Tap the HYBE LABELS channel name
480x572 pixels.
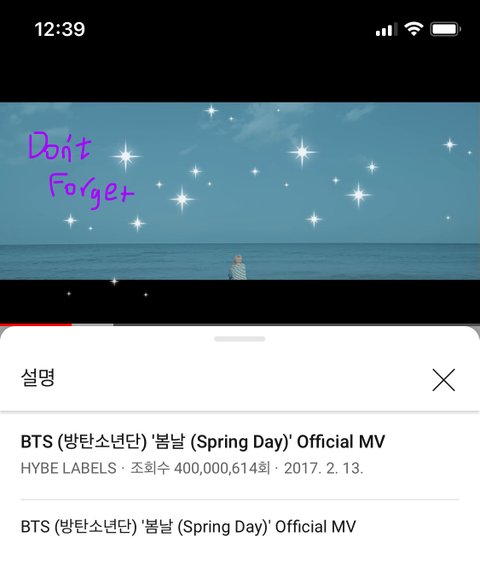[x=69, y=468]
